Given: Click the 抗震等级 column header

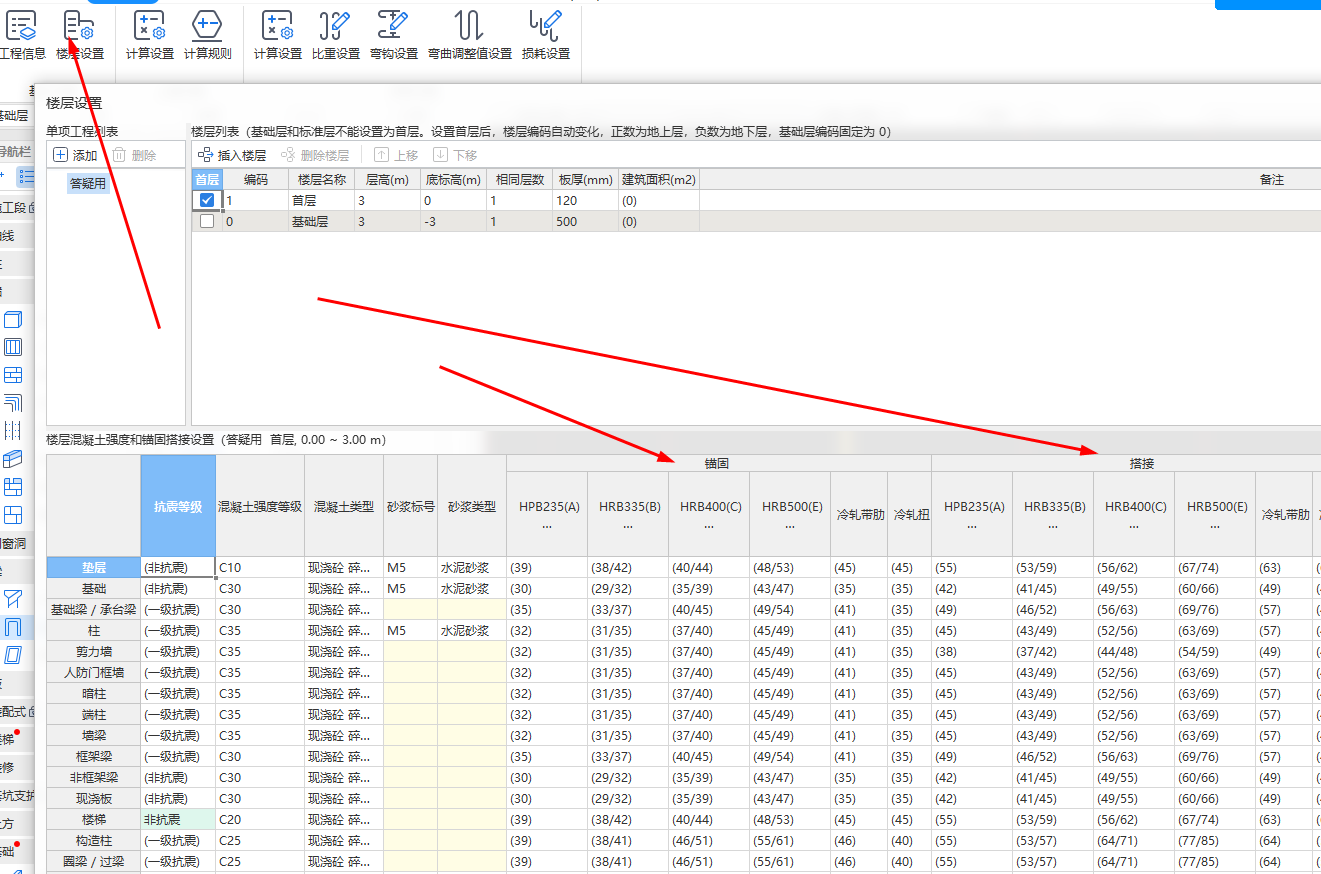Looking at the screenshot, I should click(178, 506).
